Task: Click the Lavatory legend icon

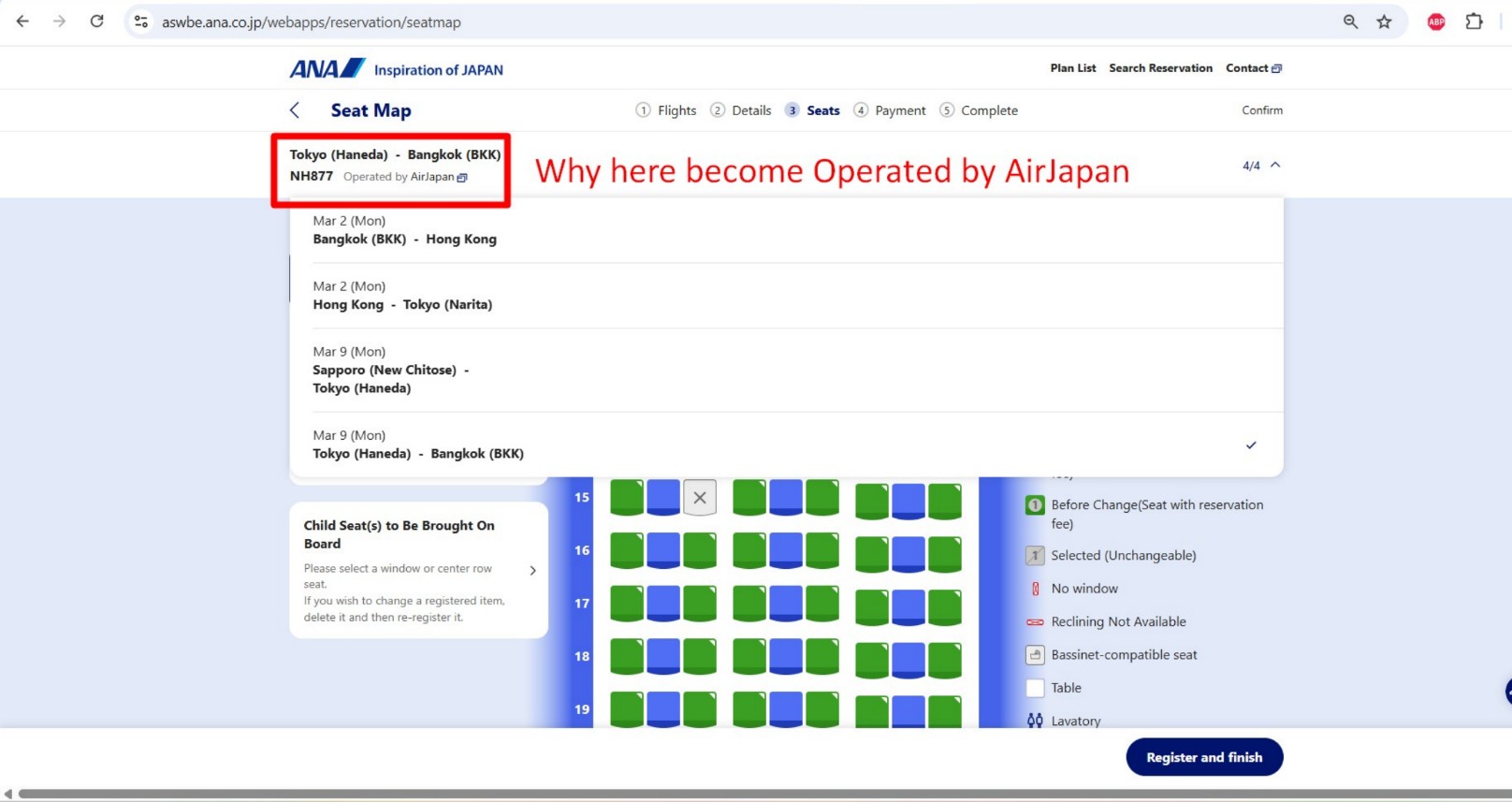Action: point(1035,721)
